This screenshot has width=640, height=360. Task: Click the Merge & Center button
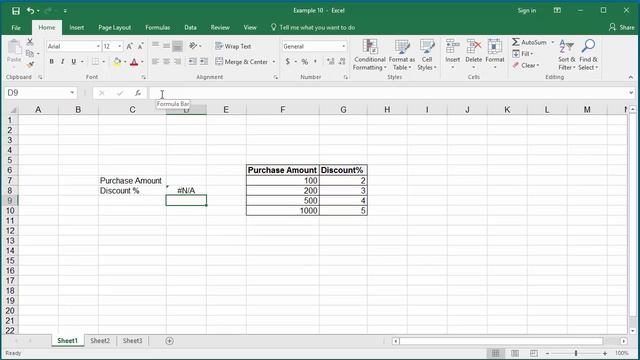[242, 62]
